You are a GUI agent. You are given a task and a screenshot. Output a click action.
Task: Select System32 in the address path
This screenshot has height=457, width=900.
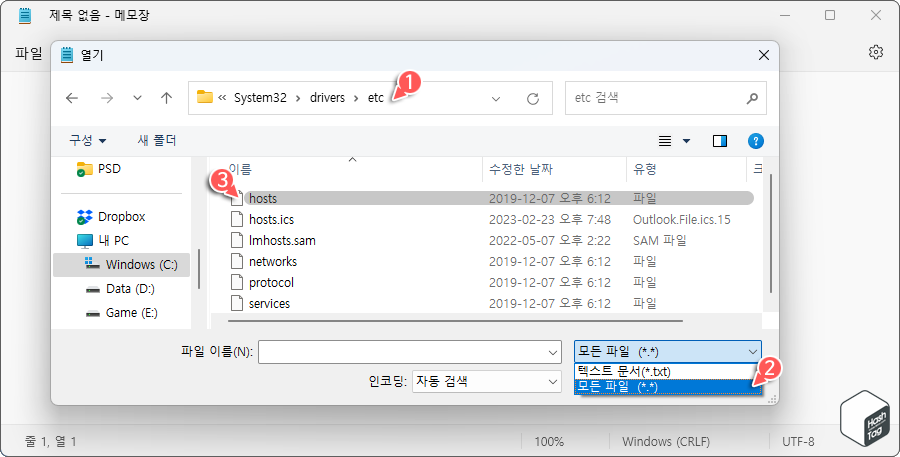[260, 98]
